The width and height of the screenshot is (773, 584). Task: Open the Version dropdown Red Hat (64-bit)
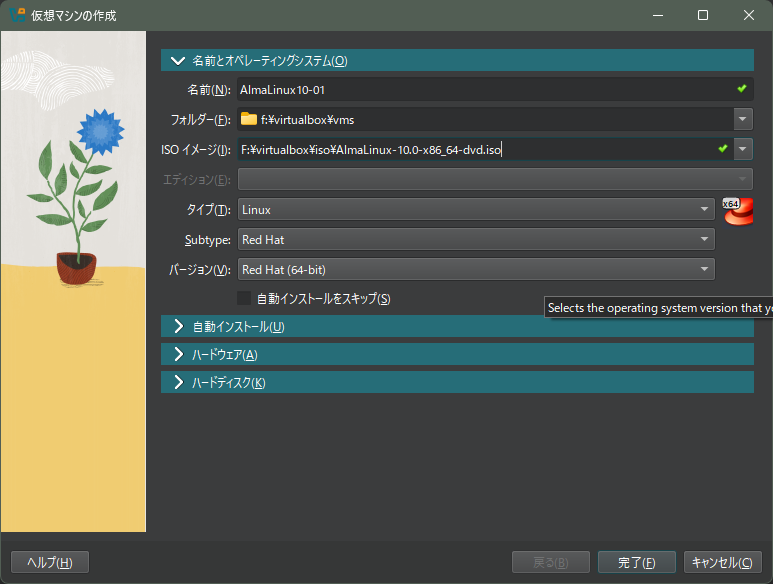tap(476, 270)
